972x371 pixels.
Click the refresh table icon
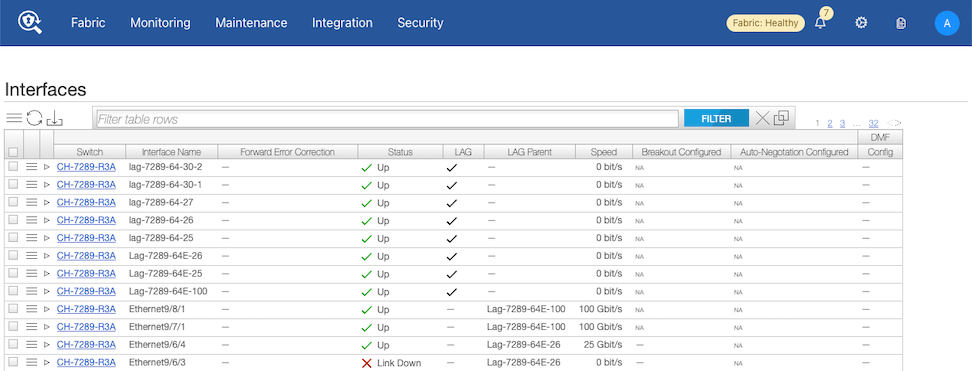point(34,118)
